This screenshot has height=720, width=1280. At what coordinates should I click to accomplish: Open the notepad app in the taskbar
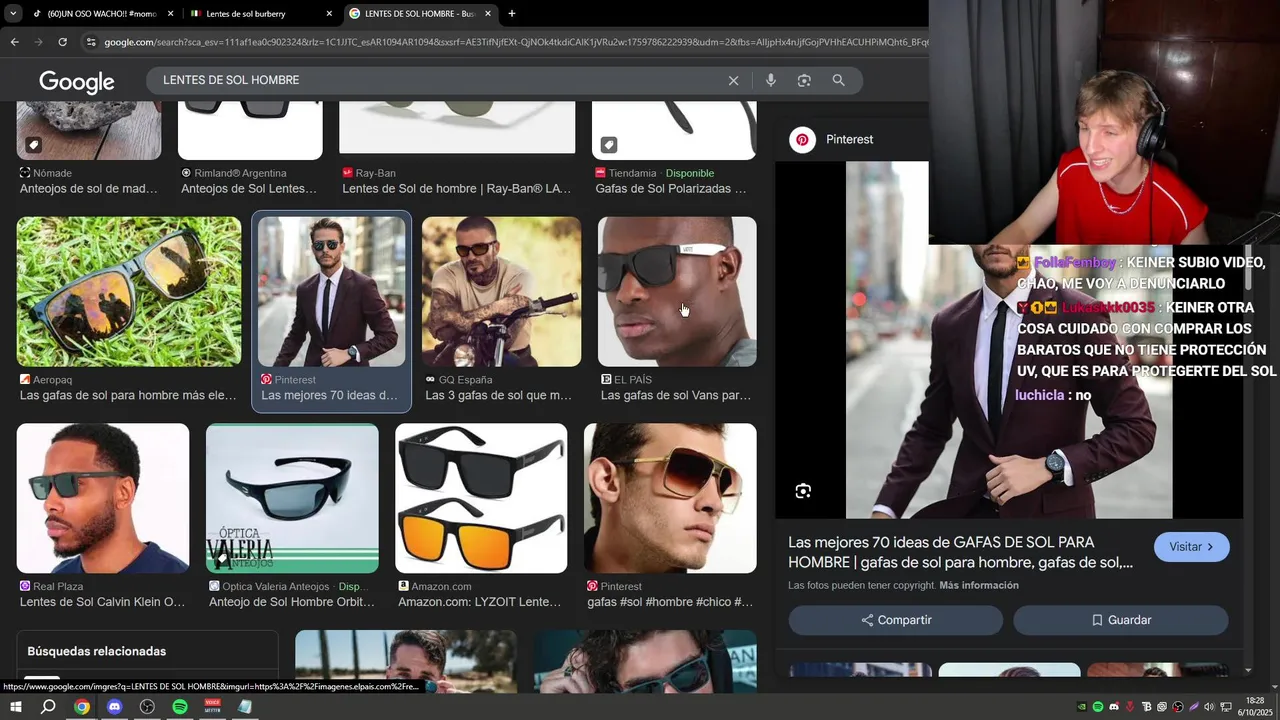(245, 707)
